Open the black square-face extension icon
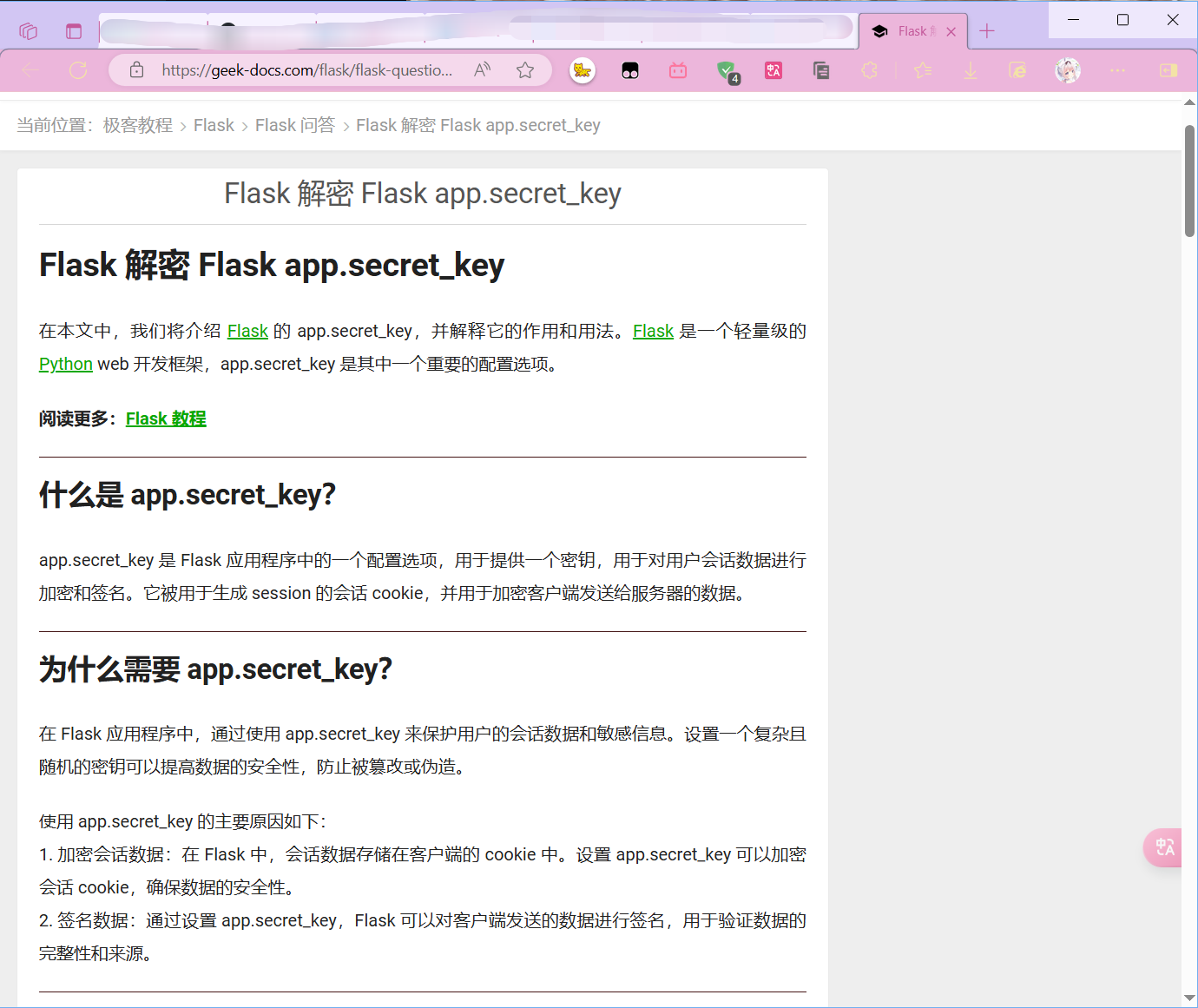This screenshot has height=1008, width=1198. coord(630,70)
